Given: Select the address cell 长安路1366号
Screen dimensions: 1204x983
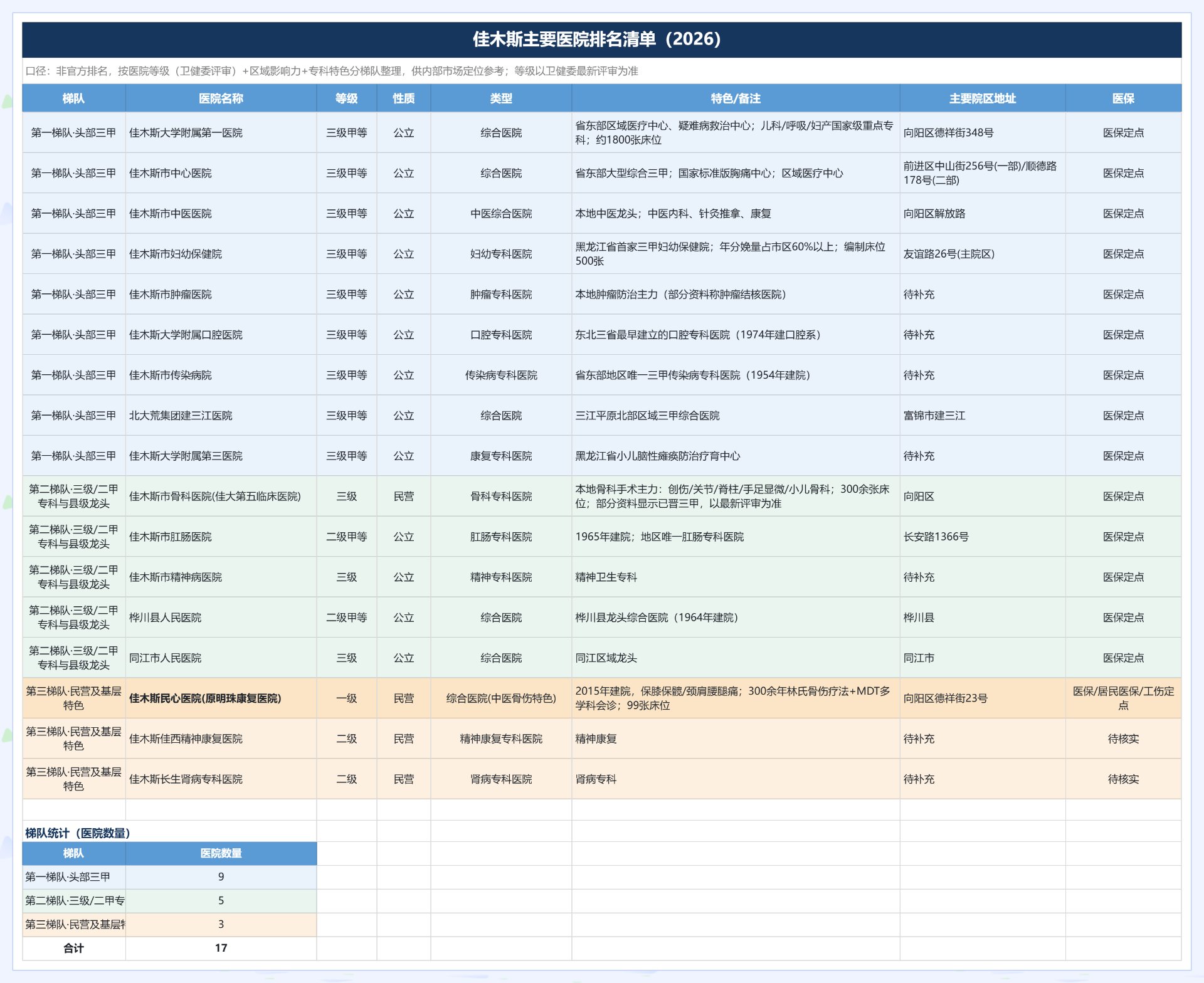Looking at the screenshot, I should pyautogui.click(x=982, y=537).
